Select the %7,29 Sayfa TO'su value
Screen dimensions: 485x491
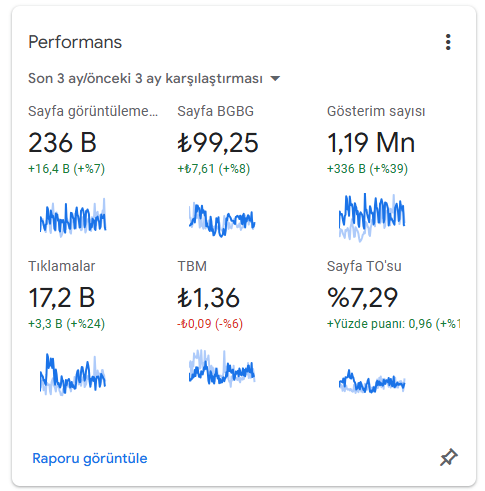tap(362, 298)
